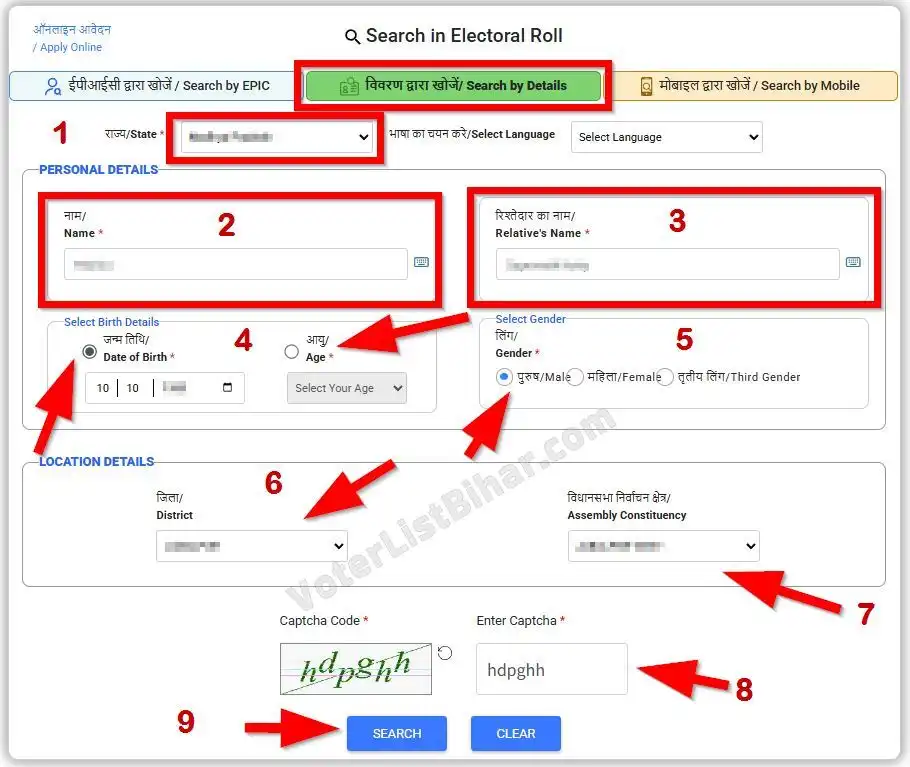
Task: Open virtual keyboard icon beside Relative's Name field
Action: (x=853, y=262)
